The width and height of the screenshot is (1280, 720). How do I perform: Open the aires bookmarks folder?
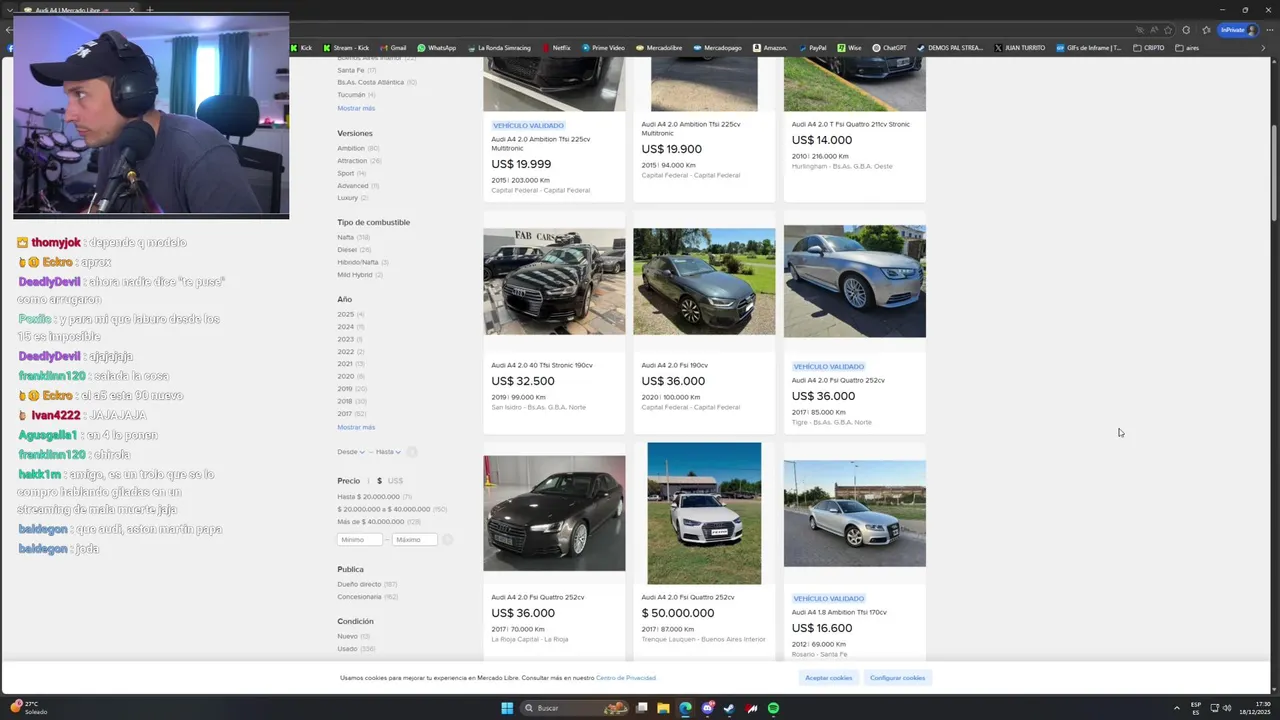(x=1187, y=48)
